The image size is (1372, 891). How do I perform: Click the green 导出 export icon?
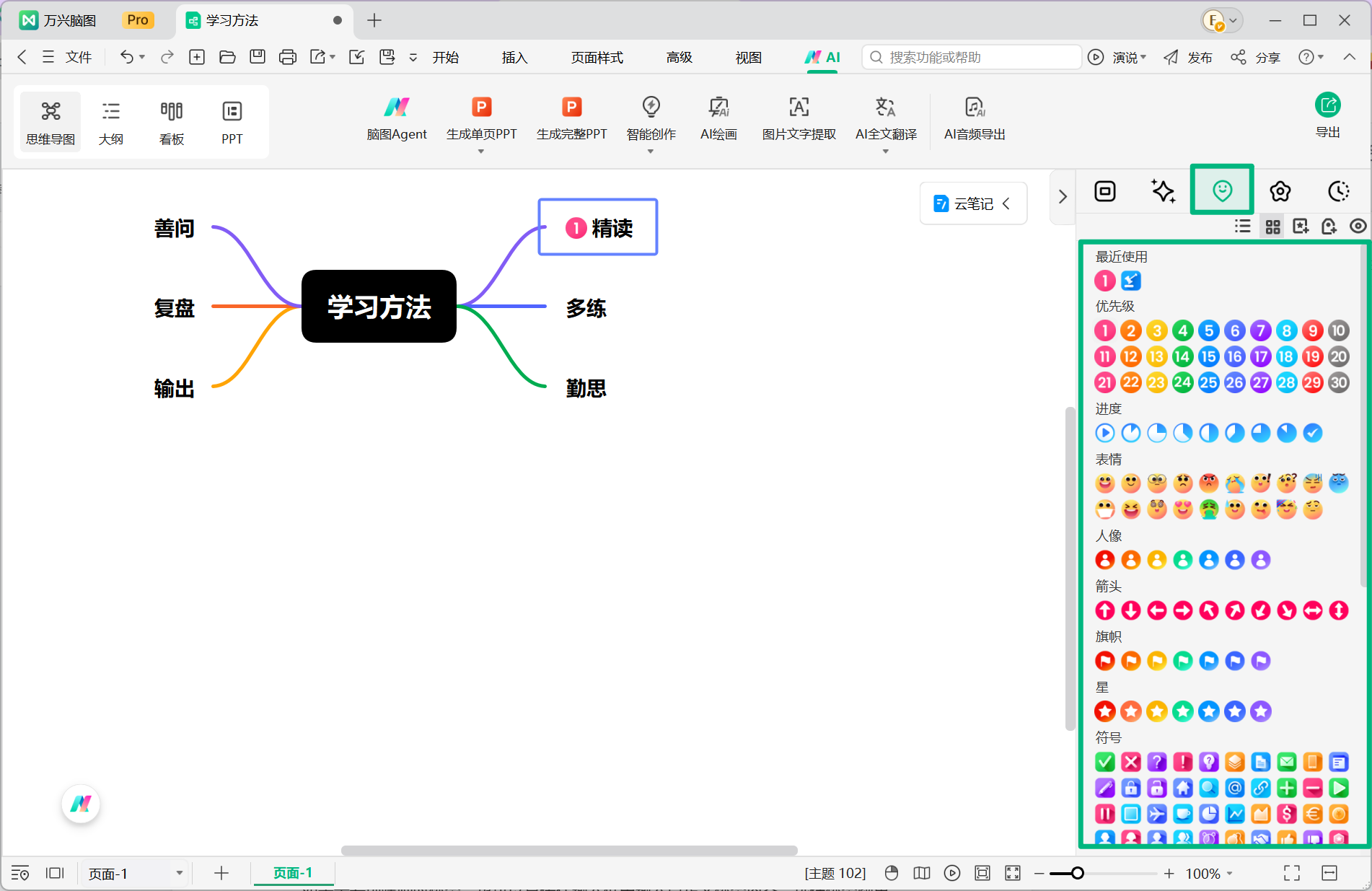(1327, 105)
